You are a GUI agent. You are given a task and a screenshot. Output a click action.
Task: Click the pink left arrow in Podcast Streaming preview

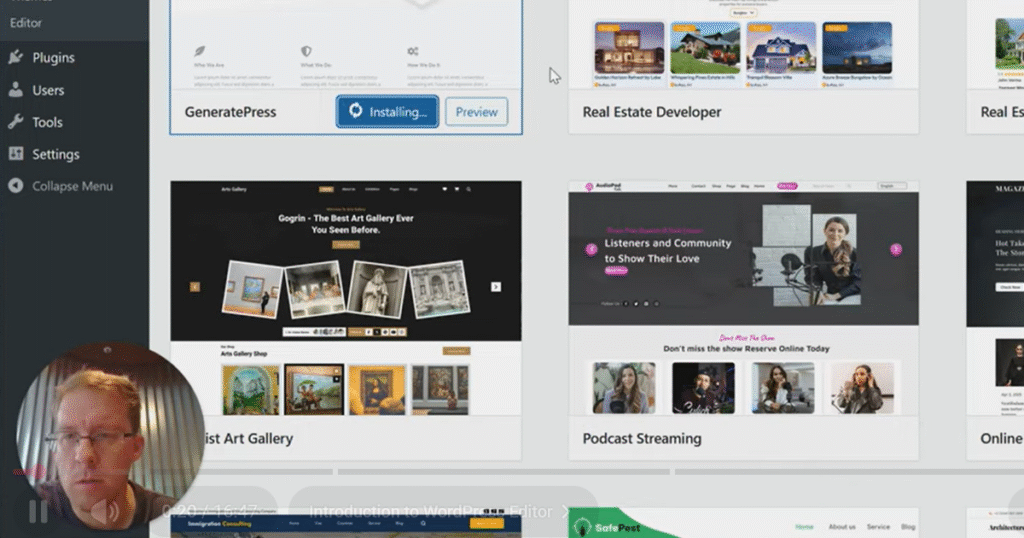[592, 249]
